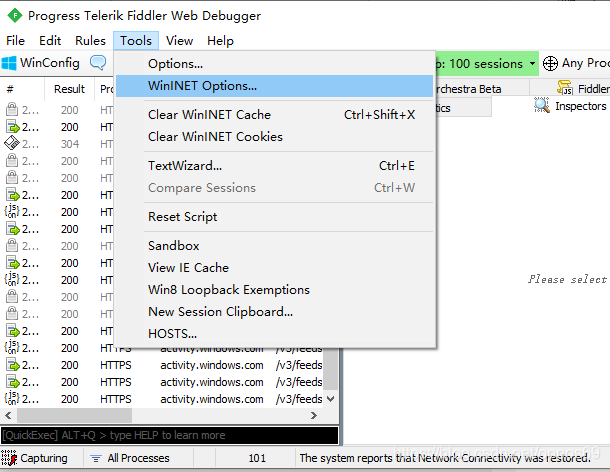Choose Options... from Tools menu

[x=275, y=64]
